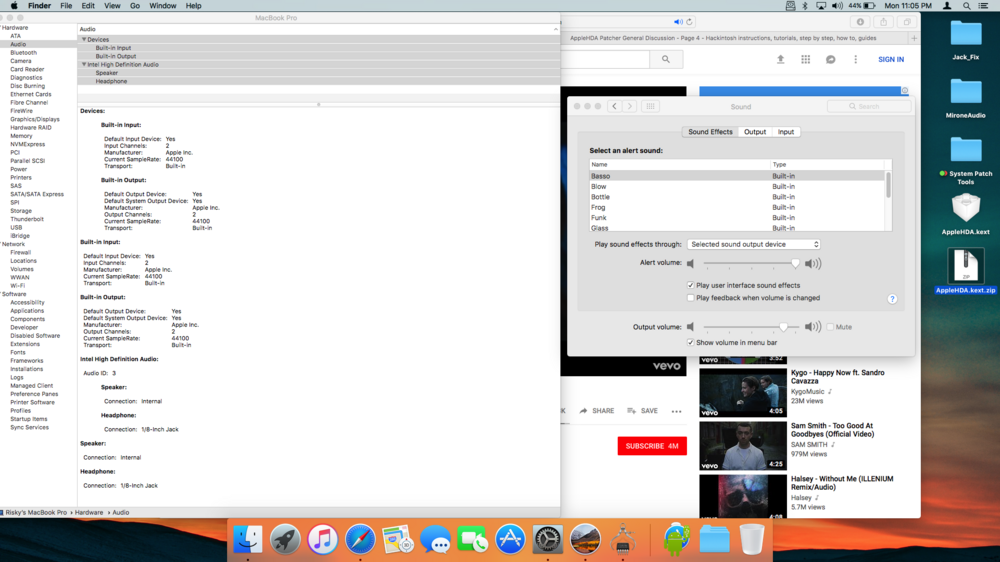Open iTunes from the Dock

tap(323, 540)
